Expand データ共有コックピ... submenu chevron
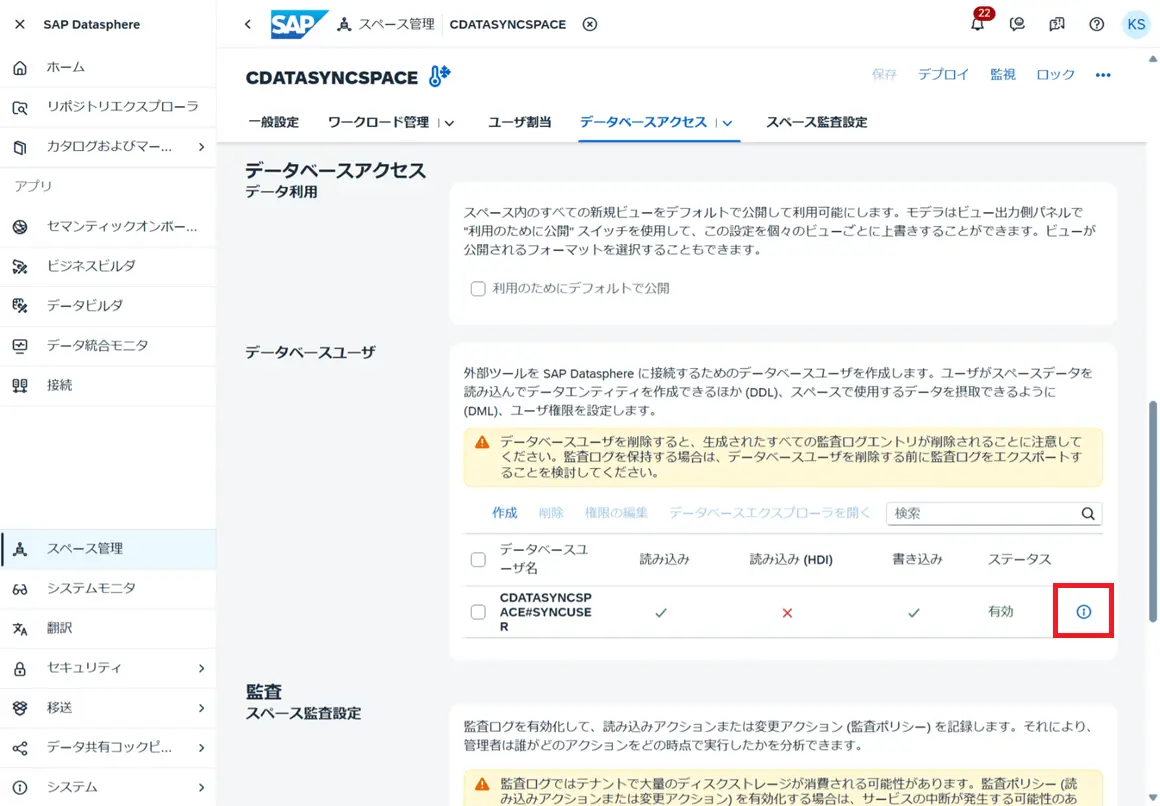Viewport: 1160px width, 806px height. 201,748
